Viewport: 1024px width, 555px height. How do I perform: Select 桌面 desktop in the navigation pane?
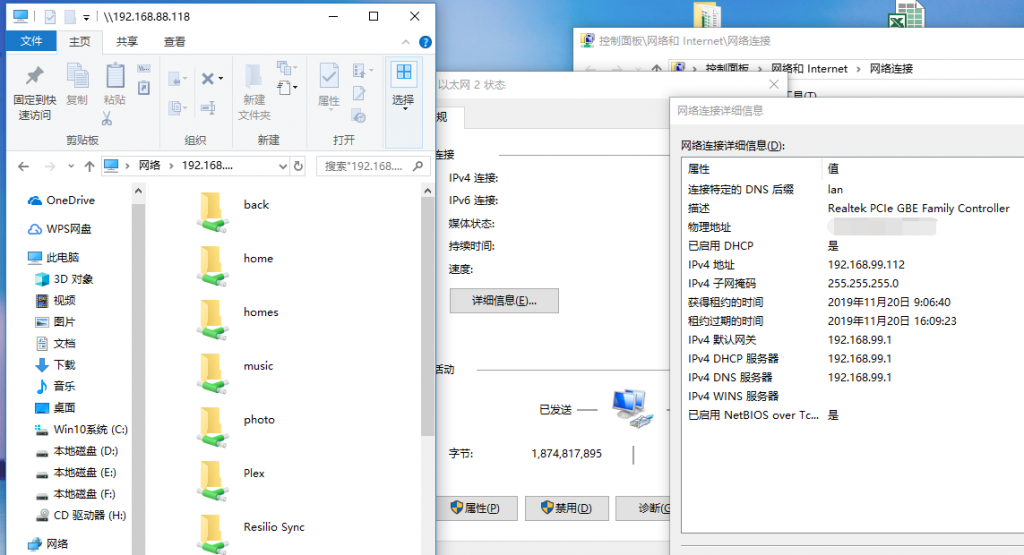pyautogui.click(x=56, y=408)
